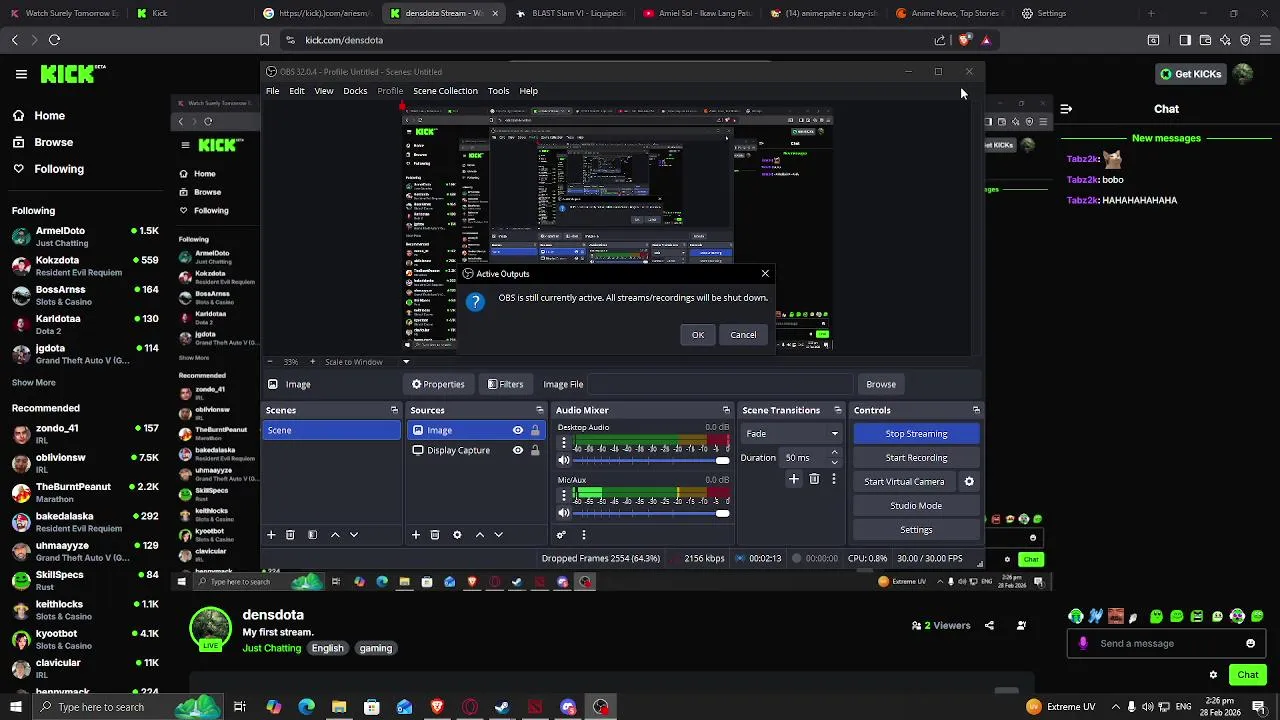
Task: Toggle Studio Mode
Action: tap(916, 506)
